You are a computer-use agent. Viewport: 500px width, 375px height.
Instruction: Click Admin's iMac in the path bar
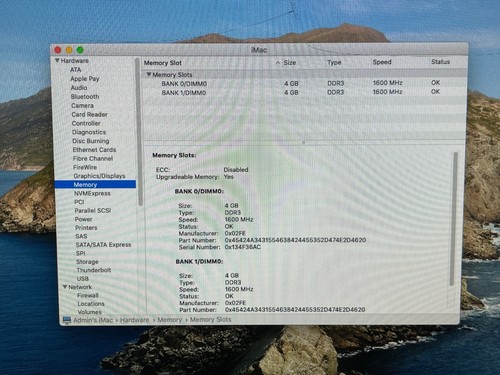93,320
